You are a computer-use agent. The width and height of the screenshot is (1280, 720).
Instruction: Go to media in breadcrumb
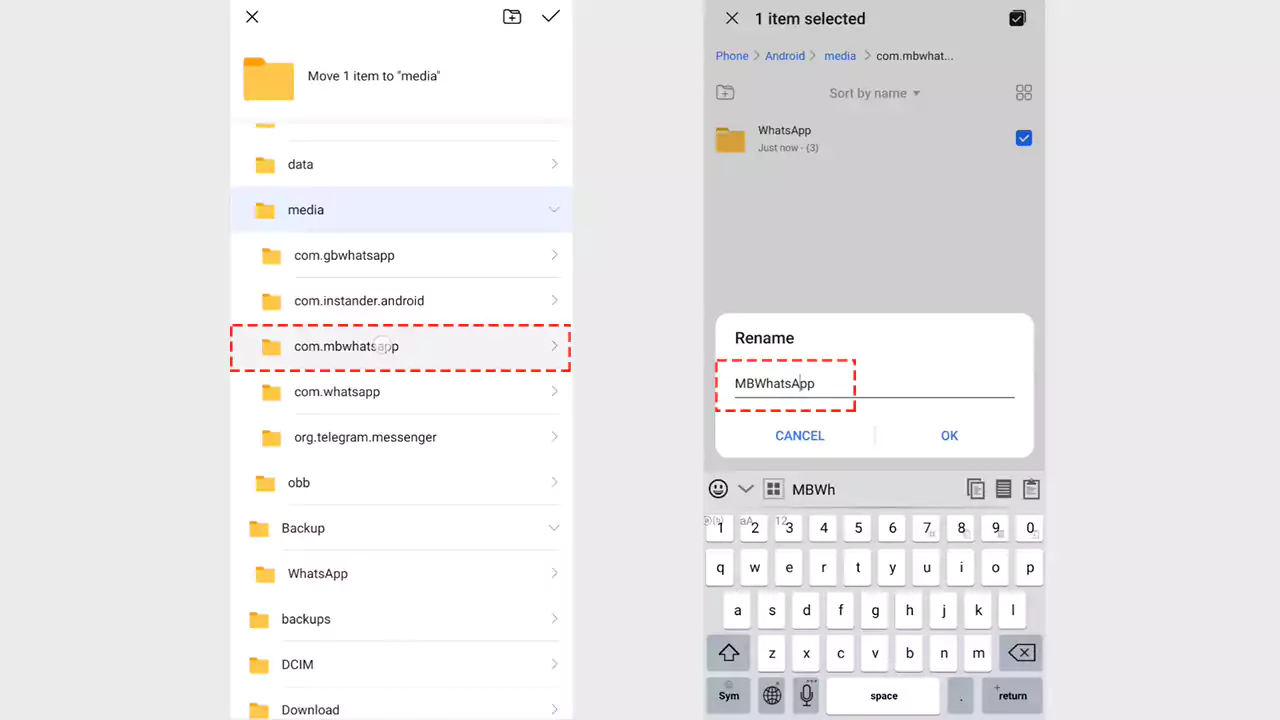[x=840, y=56]
